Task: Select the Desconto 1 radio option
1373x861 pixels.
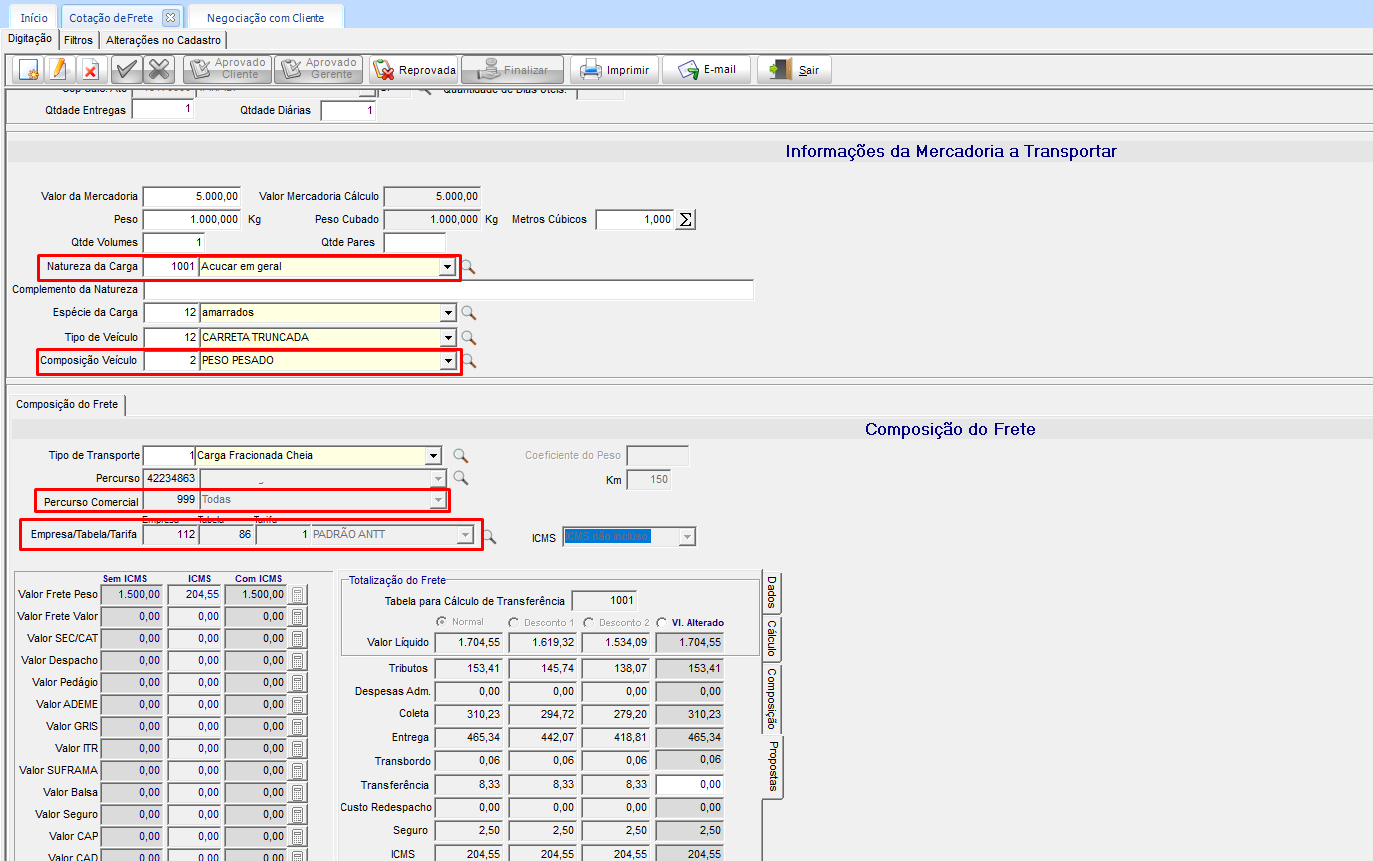Action: (514, 622)
